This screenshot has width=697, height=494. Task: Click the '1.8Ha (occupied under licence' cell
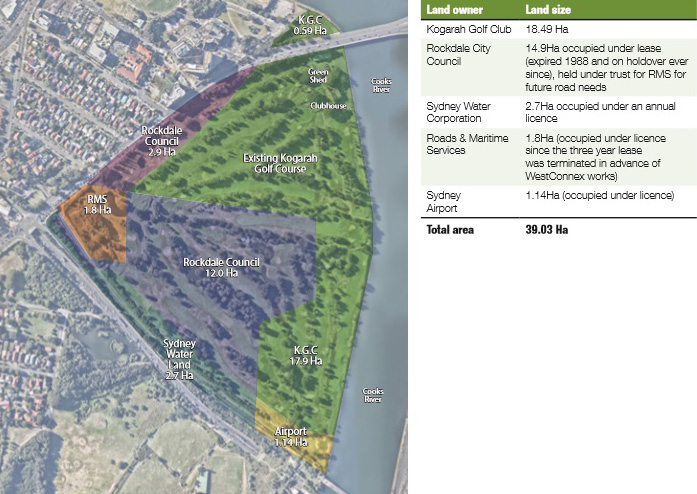[596, 157]
